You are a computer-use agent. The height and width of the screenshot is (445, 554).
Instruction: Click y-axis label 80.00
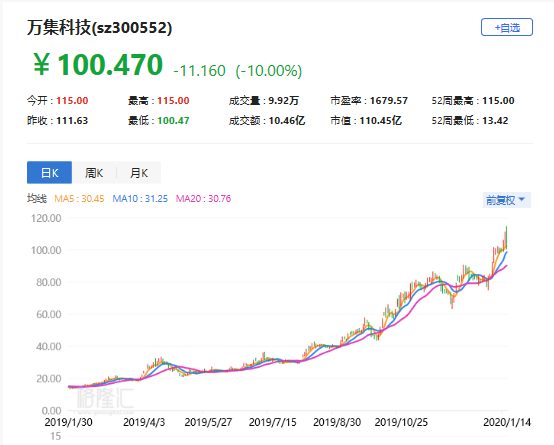pos(48,282)
